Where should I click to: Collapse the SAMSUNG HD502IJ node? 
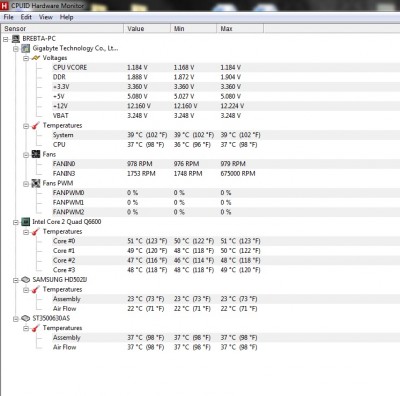click(x=16, y=280)
